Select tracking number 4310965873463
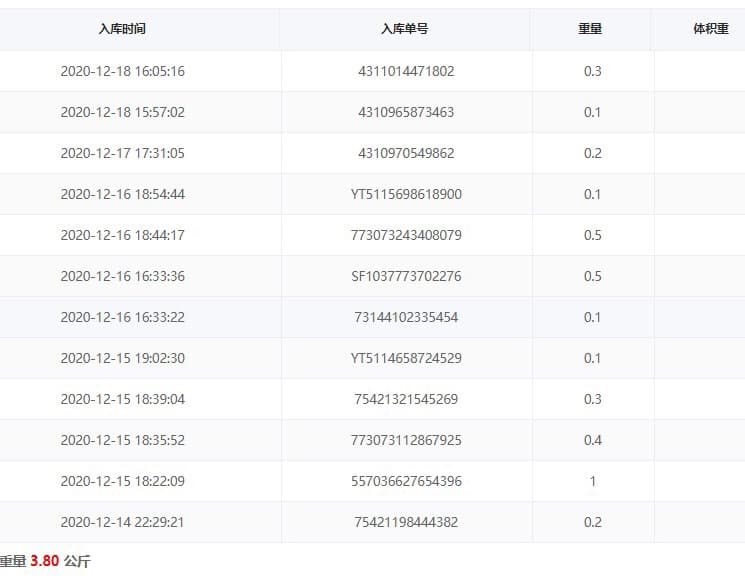This screenshot has width=745, height=583. coord(406,112)
